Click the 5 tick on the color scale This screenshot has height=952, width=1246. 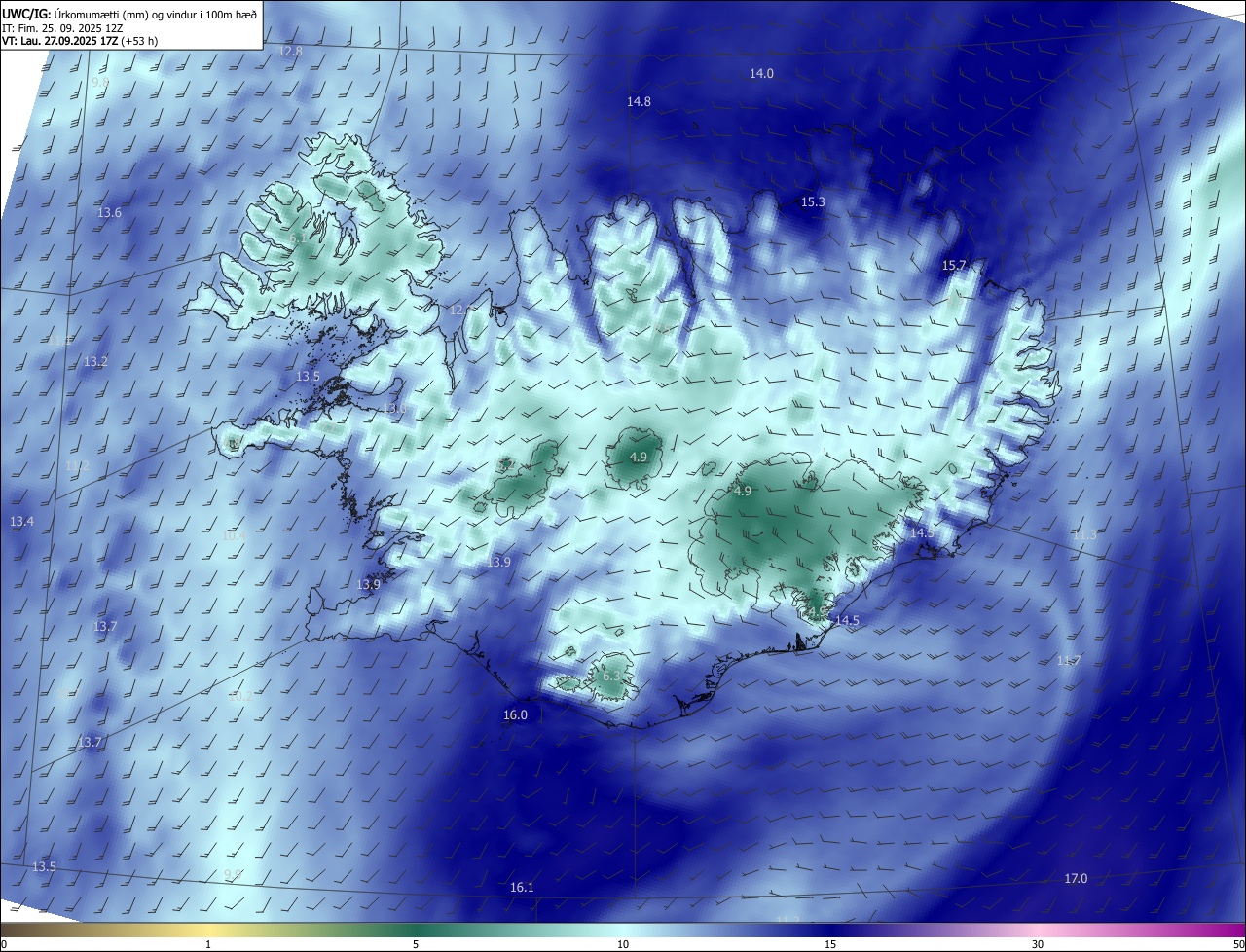416,944
